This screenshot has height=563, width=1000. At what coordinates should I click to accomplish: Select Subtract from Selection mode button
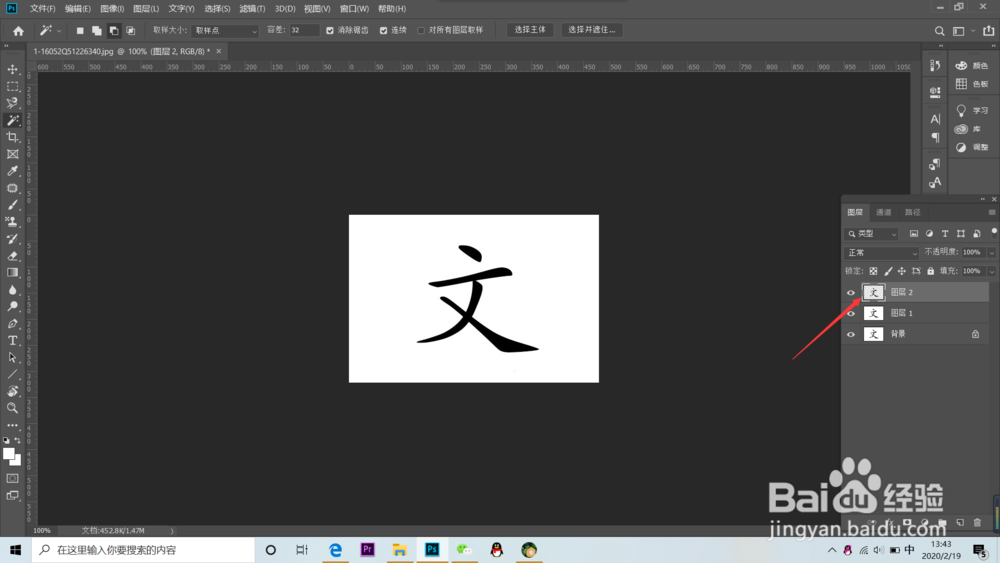(x=114, y=31)
